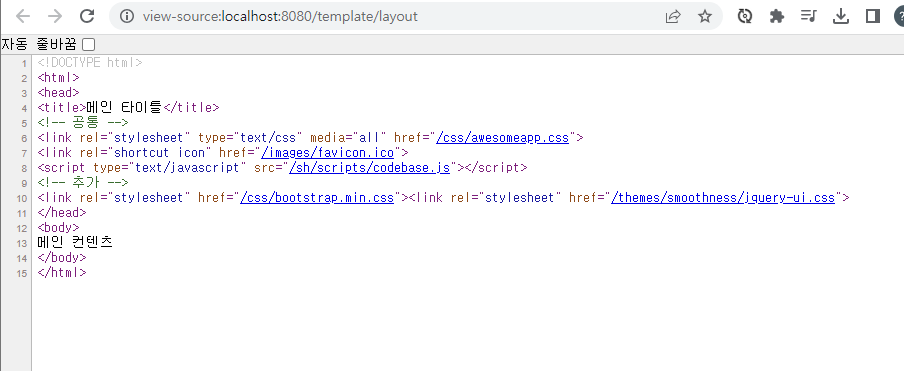Image resolution: width=904 pixels, height=371 pixels.
Task: Click line number 10 in the gutter
Action: pyautogui.click(x=22, y=198)
